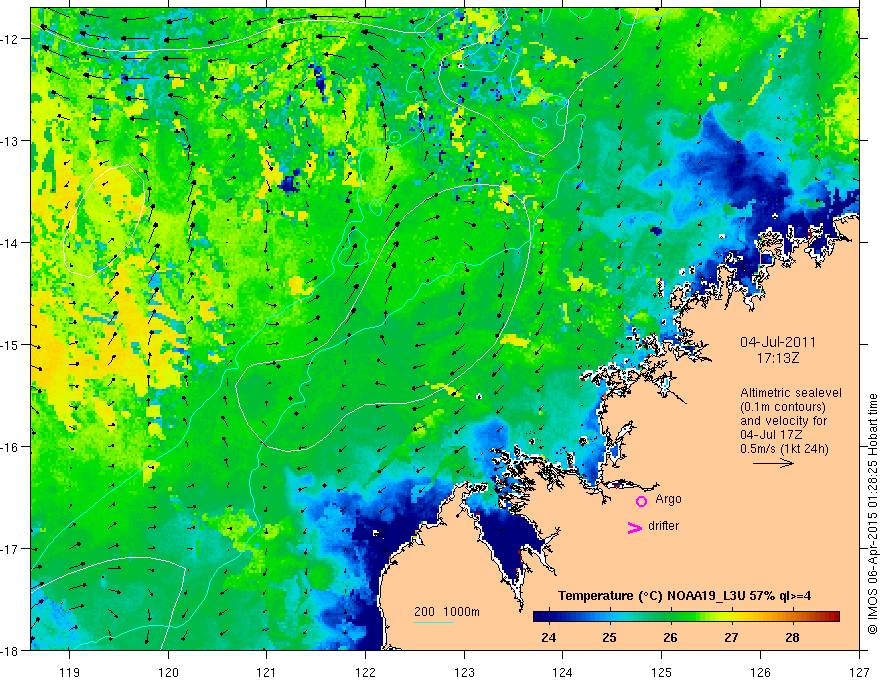Click the longitude label 124
This screenshot has height=680, width=880.
click(x=563, y=672)
